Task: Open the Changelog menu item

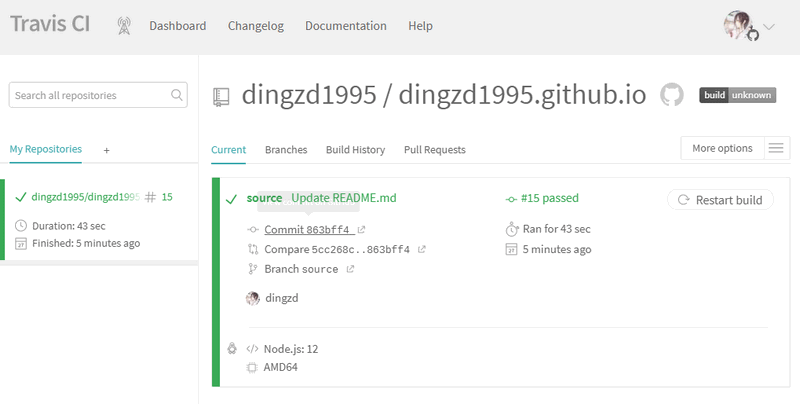Action: (x=256, y=26)
